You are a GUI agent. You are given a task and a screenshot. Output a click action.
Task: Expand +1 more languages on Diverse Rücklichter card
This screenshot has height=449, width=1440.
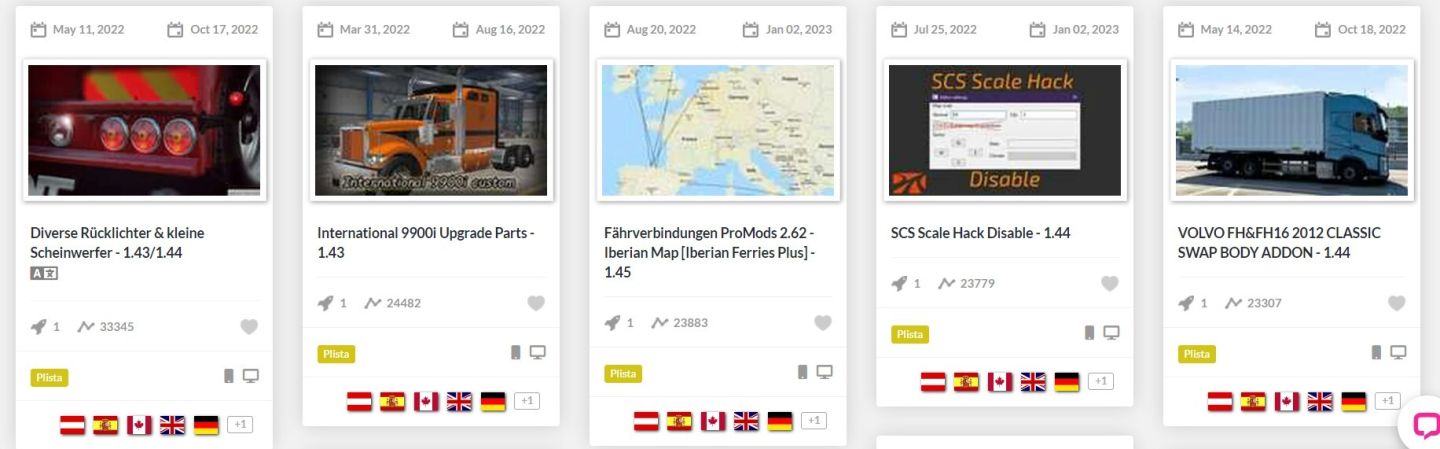coord(240,425)
